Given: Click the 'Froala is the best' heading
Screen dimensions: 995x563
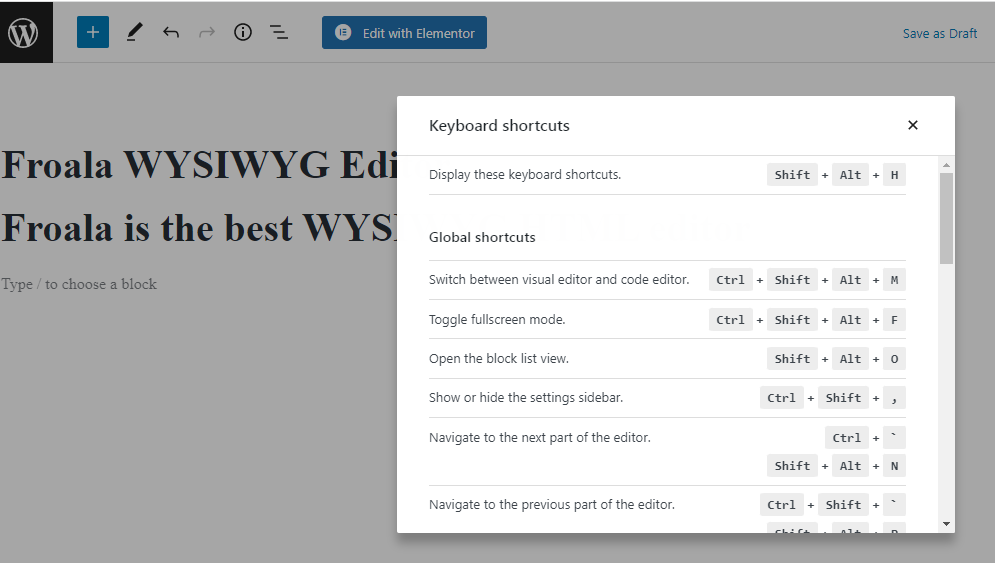Looking at the screenshot, I should [199, 228].
